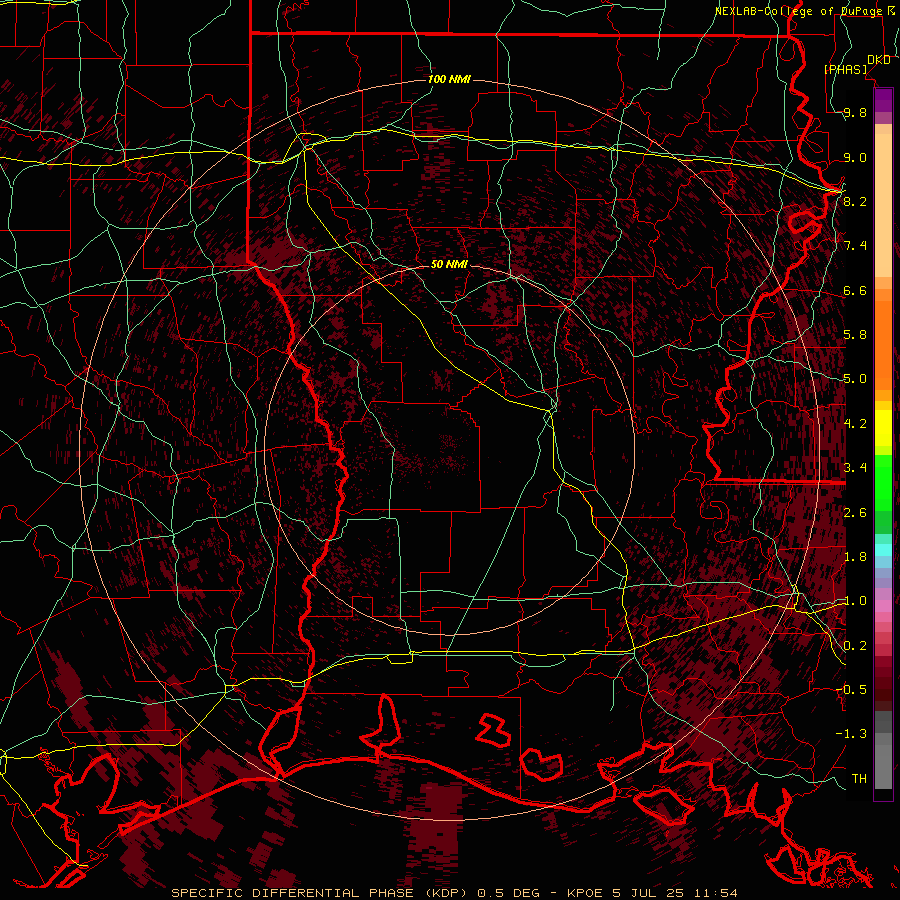
Task: Select the 5.0 value on the scale
Action: [x=855, y=379]
